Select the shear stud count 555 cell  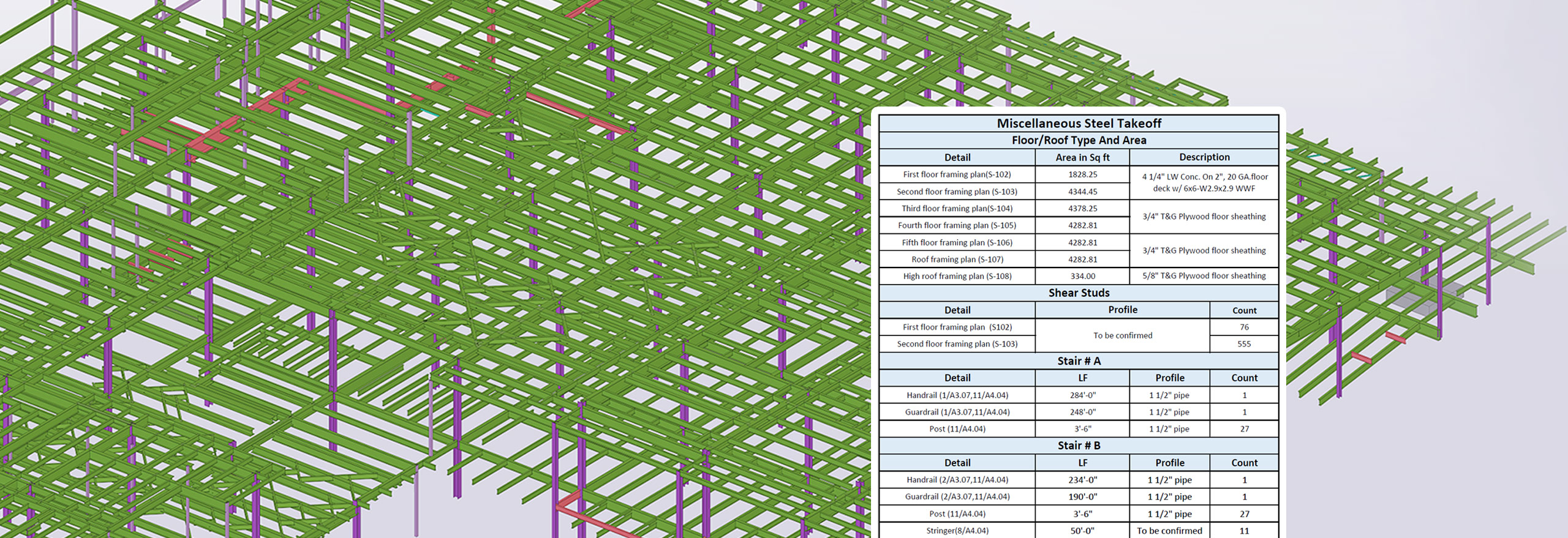coord(1244,344)
